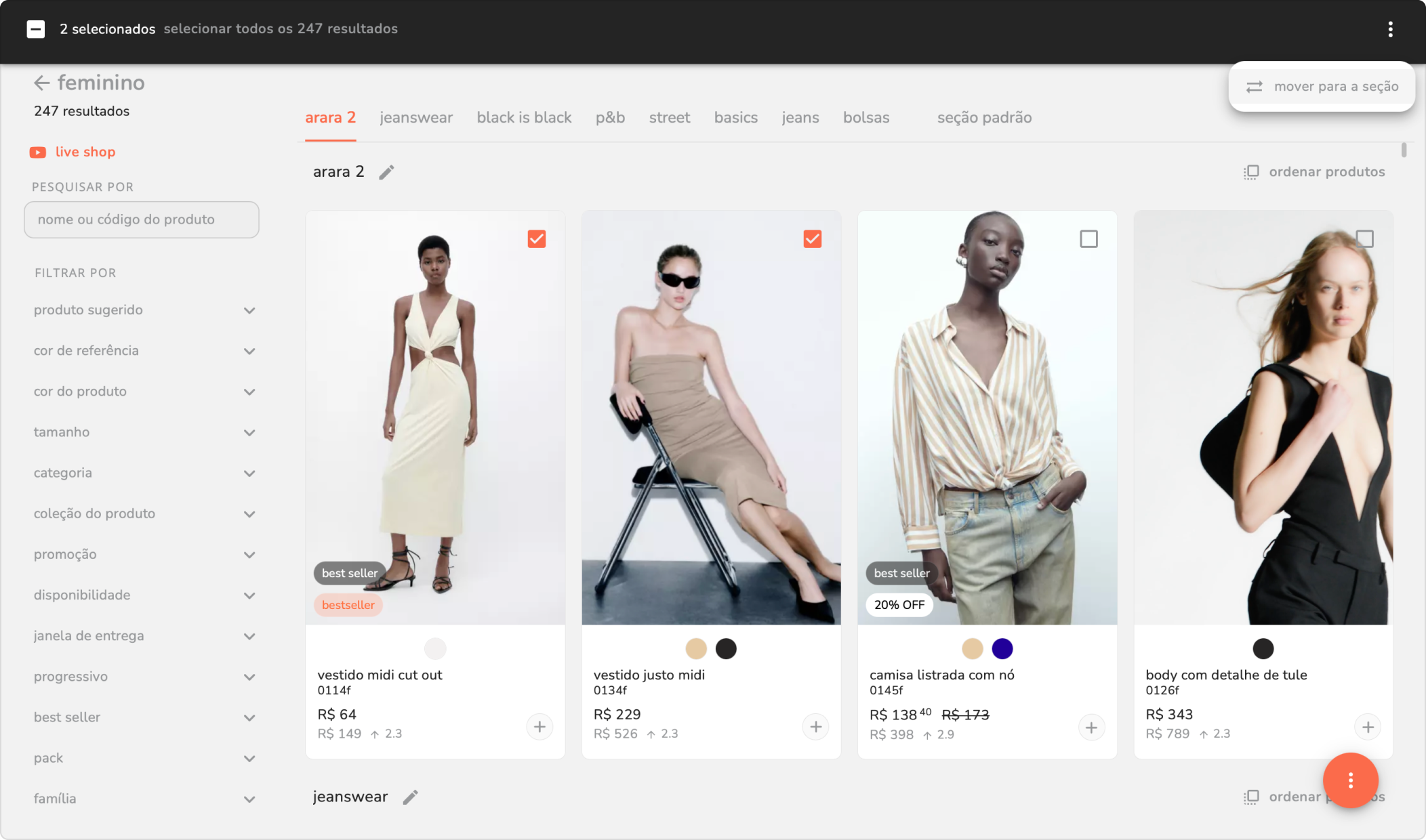Select camisa listrada com nó checkbox

(x=1088, y=239)
